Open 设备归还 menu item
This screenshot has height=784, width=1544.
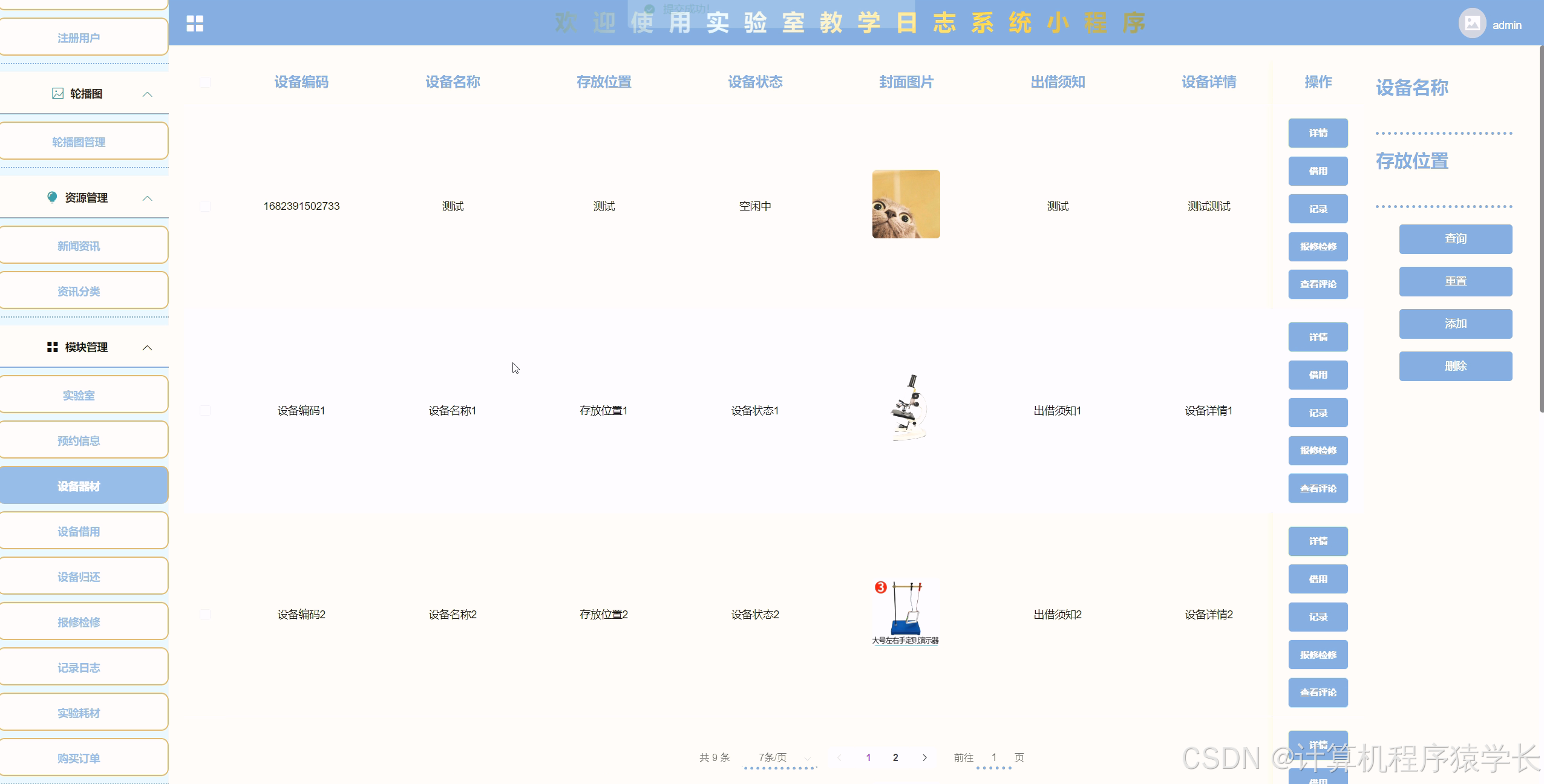pos(83,577)
